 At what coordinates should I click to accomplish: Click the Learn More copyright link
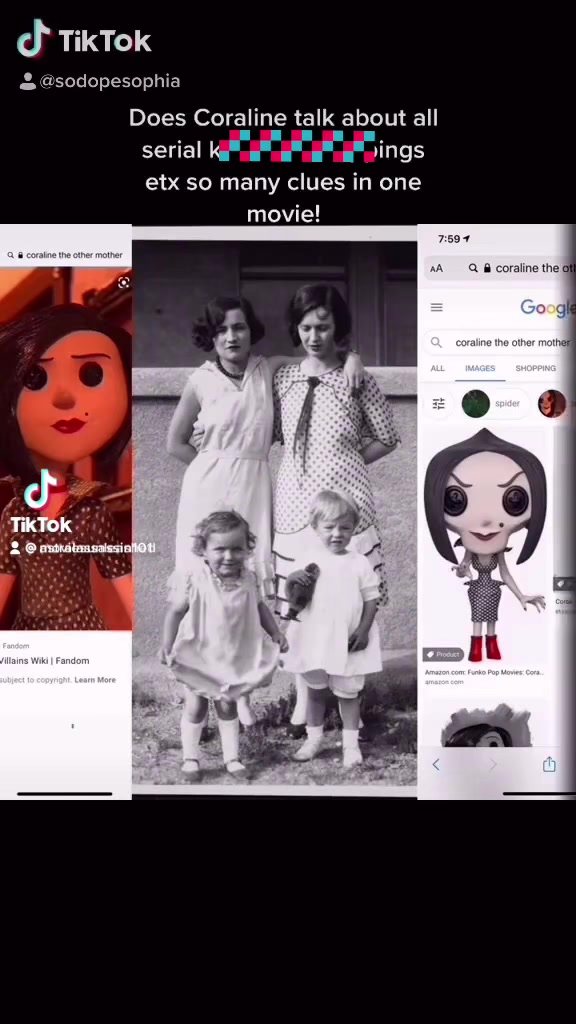95,680
